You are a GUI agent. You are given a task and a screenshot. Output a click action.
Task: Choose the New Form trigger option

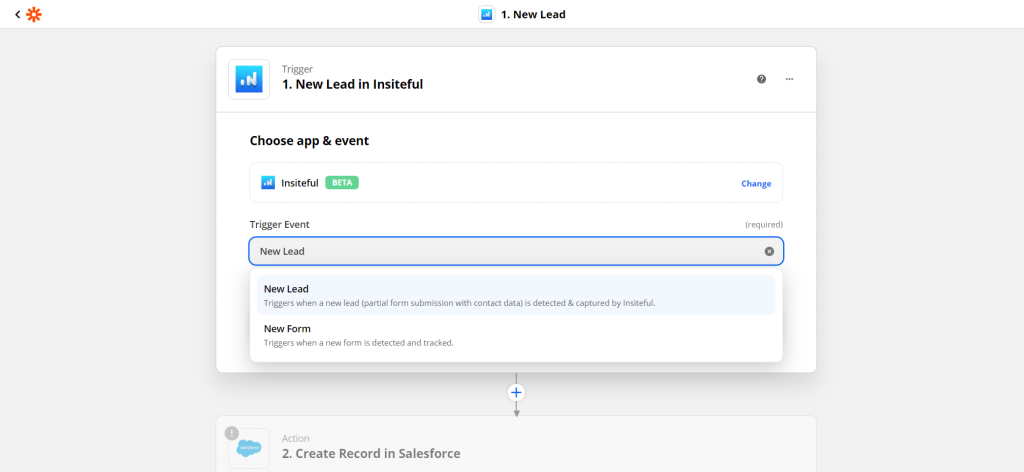coord(516,335)
